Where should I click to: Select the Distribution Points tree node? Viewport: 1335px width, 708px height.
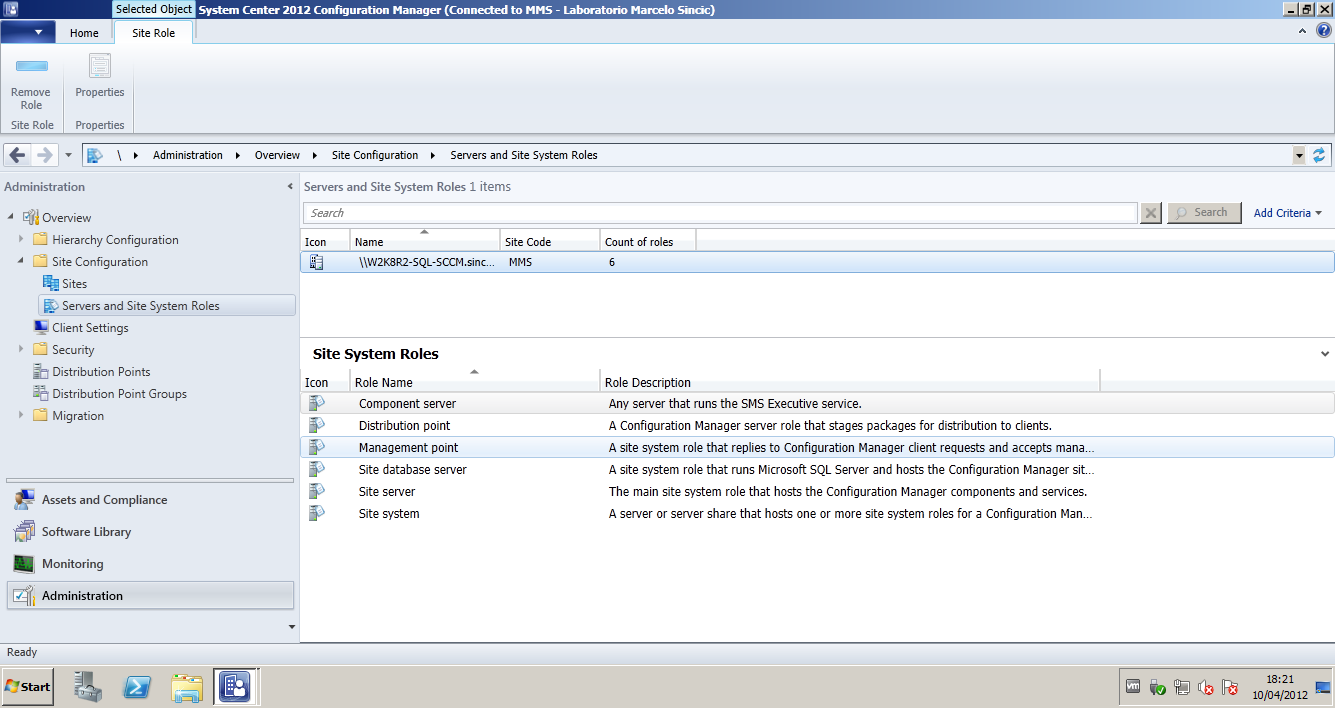click(101, 372)
